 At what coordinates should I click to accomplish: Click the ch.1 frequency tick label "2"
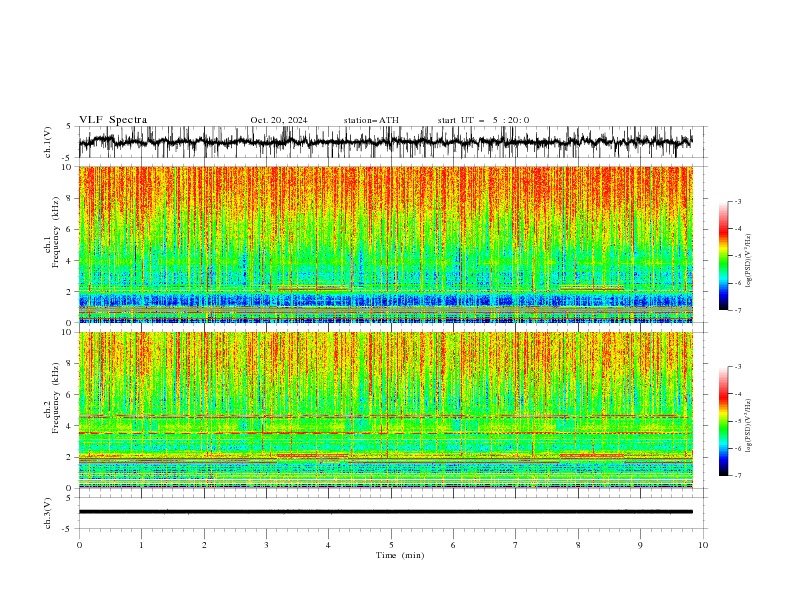71,291
